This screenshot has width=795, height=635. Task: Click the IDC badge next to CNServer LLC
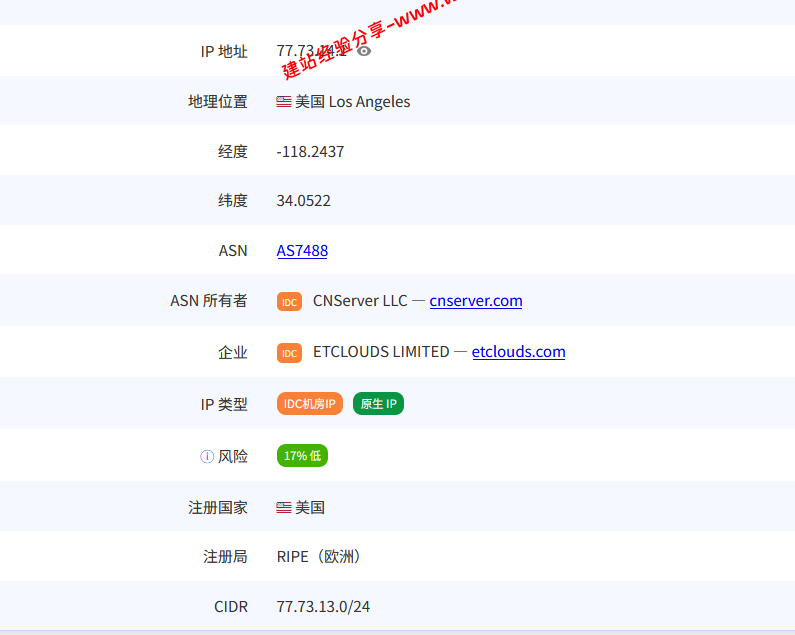(x=290, y=302)
